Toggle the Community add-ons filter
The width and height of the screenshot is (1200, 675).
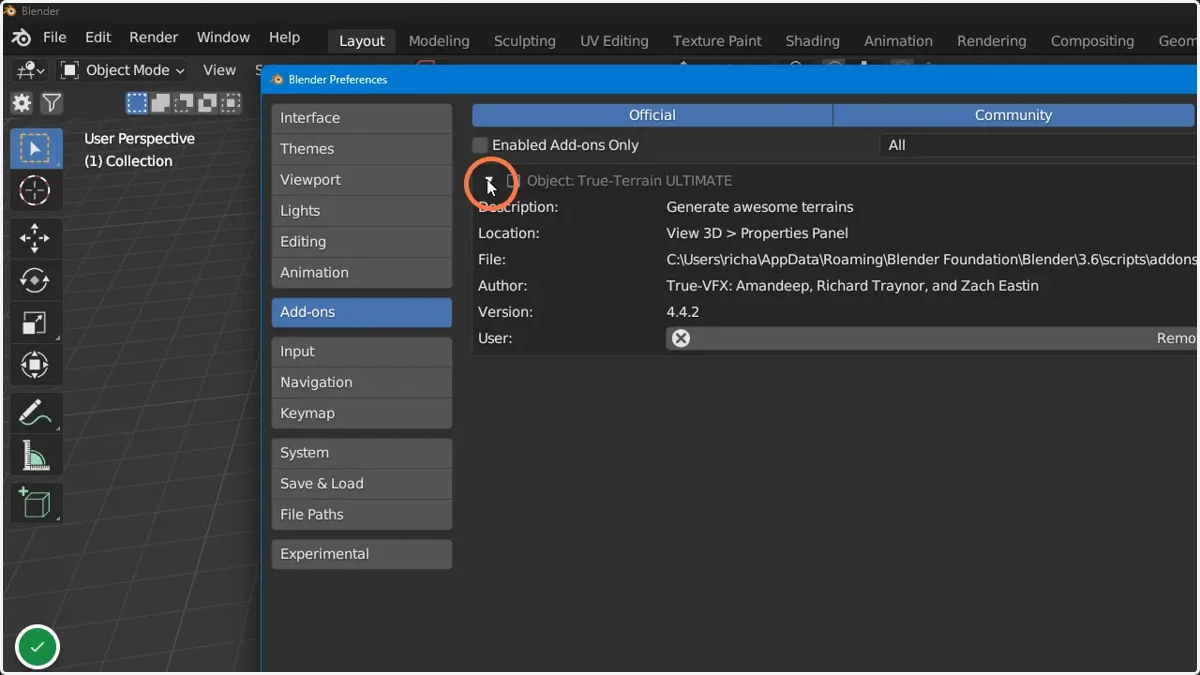tap(1014, 115)
